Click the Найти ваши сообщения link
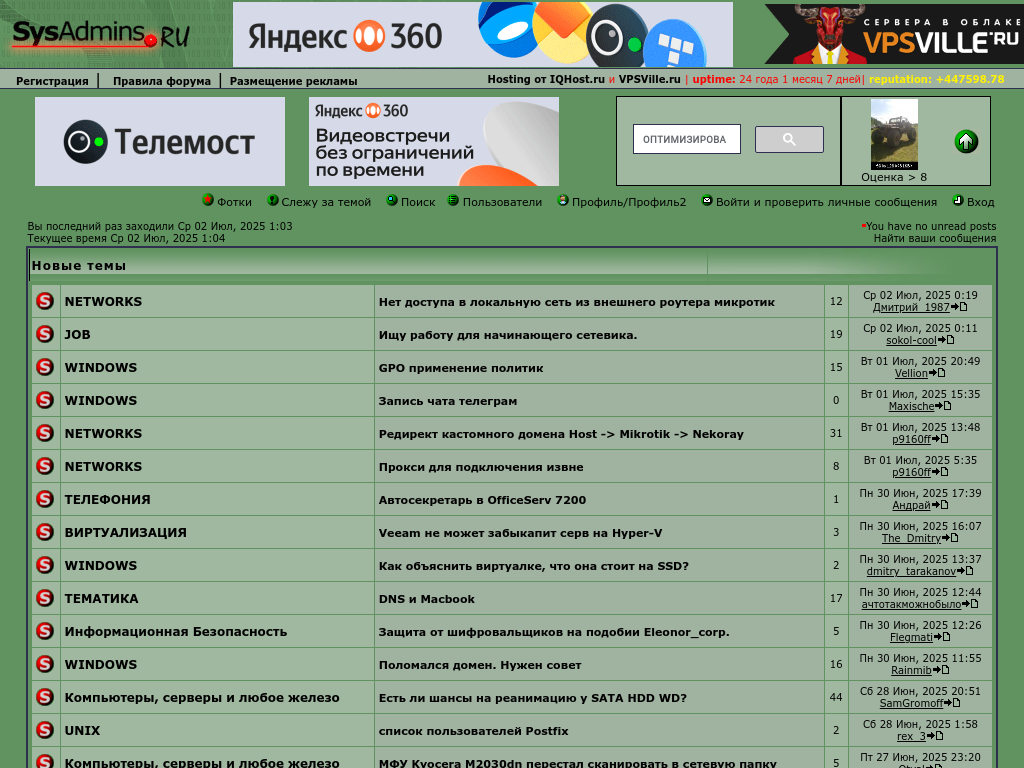The width and height of the screenshot is (1024, 768). pos(934,238)
